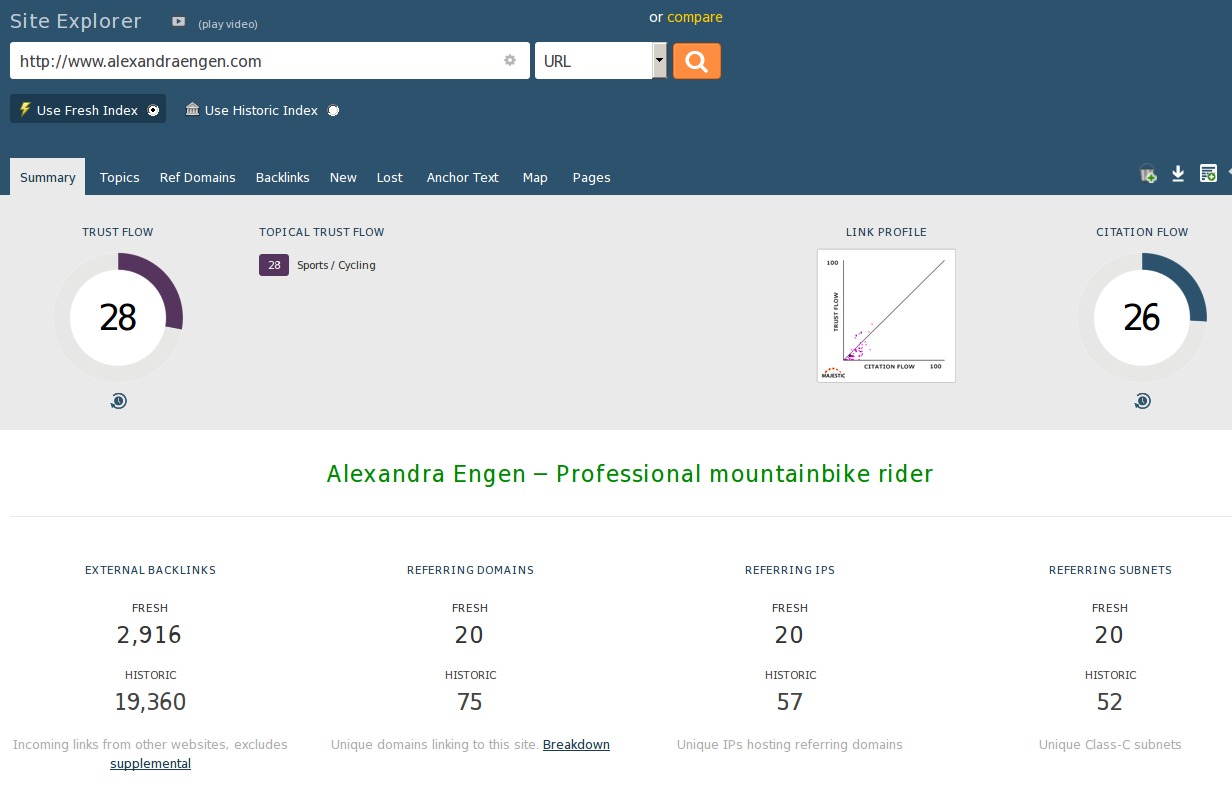Click the Referring Domains heading

[470, 570]
